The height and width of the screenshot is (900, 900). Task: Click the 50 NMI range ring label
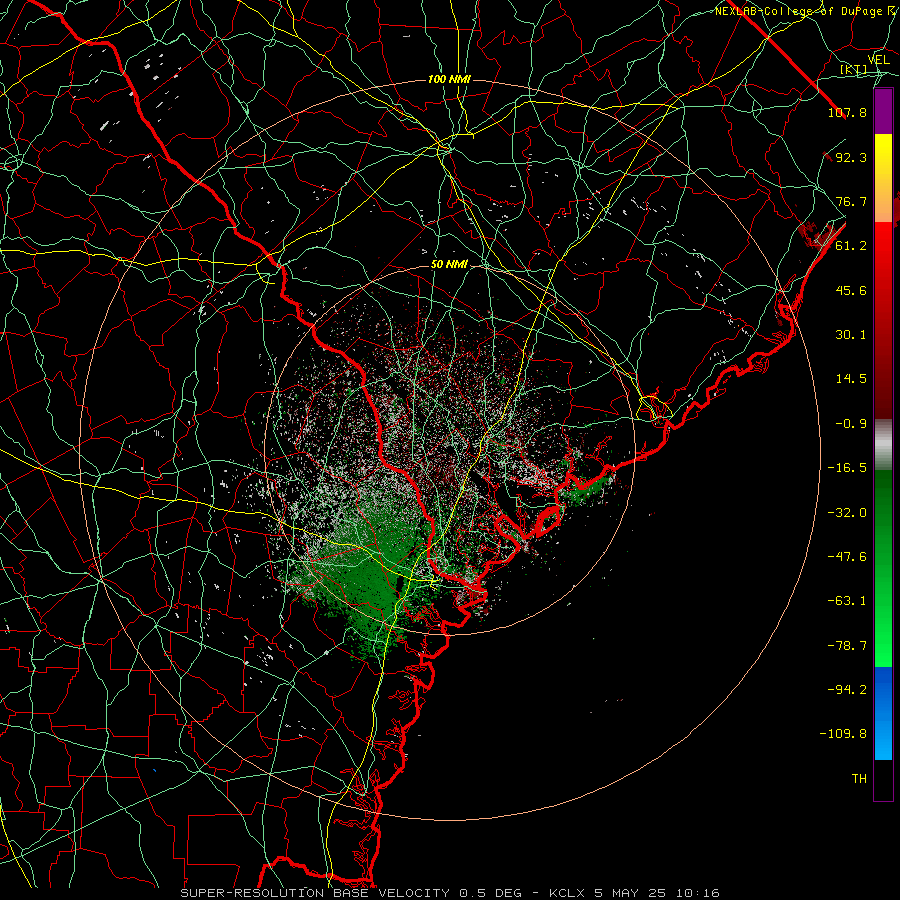coord(449,264)
